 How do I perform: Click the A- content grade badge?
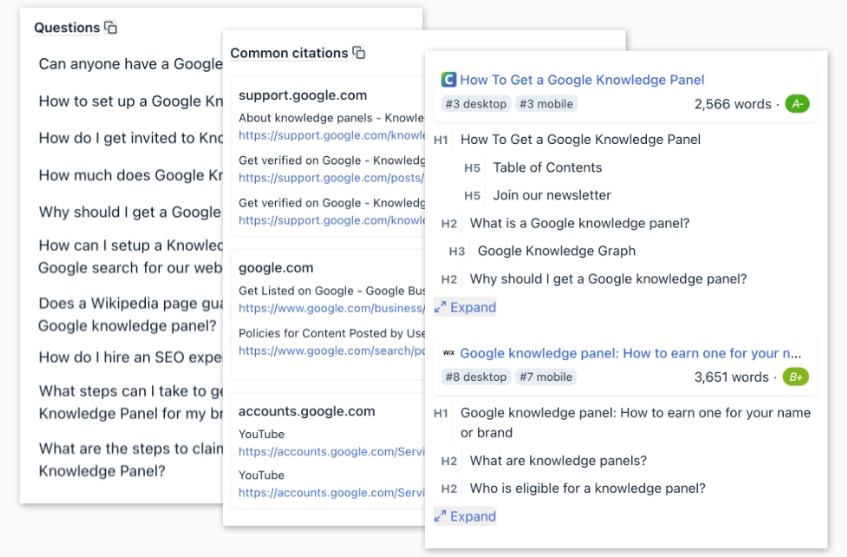pyautogui.click(x=797, y=104)
